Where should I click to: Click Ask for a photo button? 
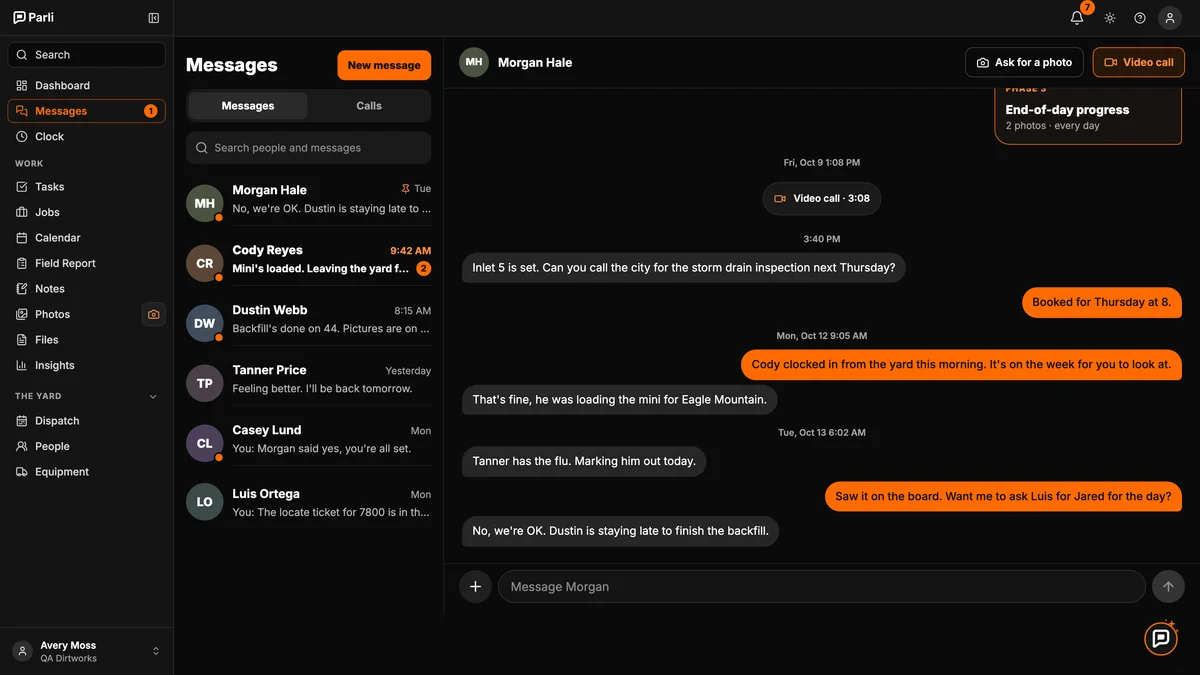click(x=1024, y=62)
